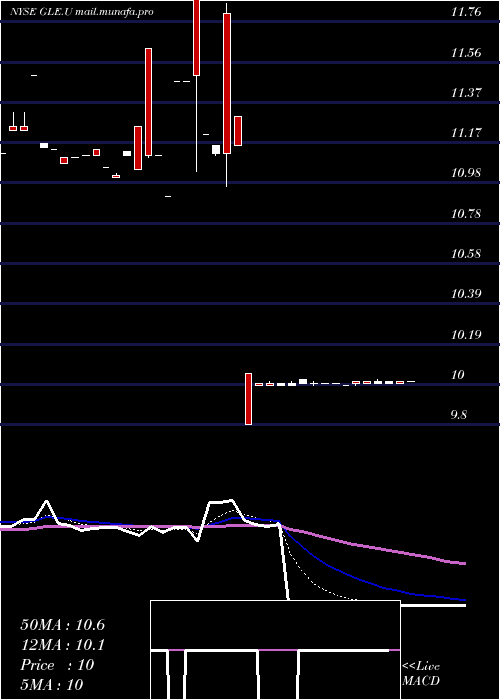500x700 pixels.
Task: Click the 50MA : 10.6 readout
Action: [x=63, y=625]
